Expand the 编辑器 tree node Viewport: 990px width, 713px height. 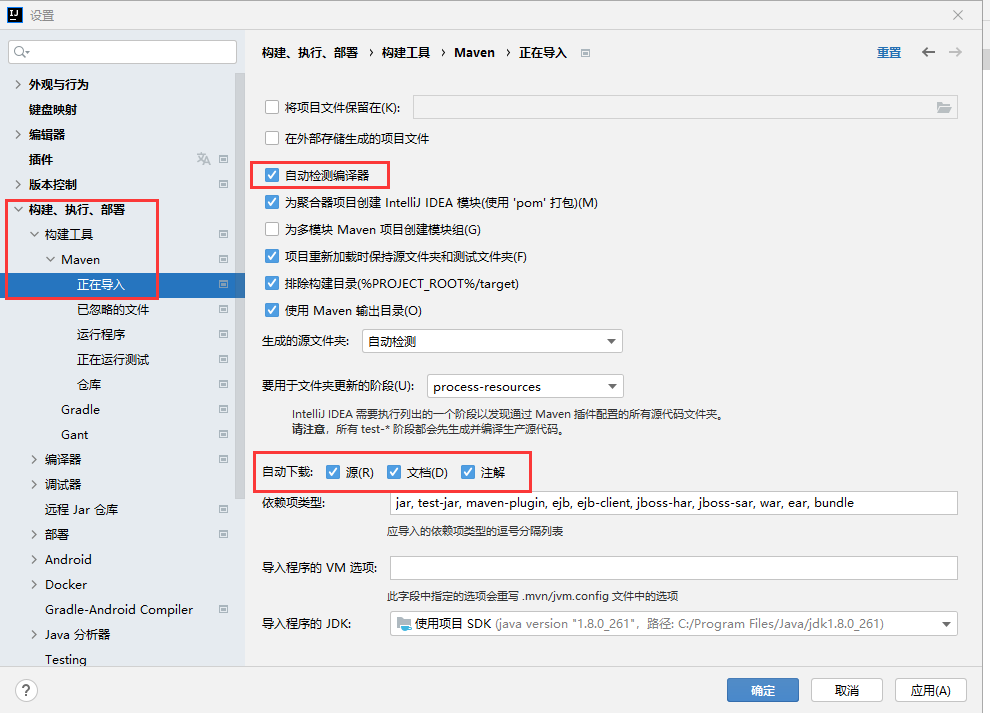coord(18,134)
